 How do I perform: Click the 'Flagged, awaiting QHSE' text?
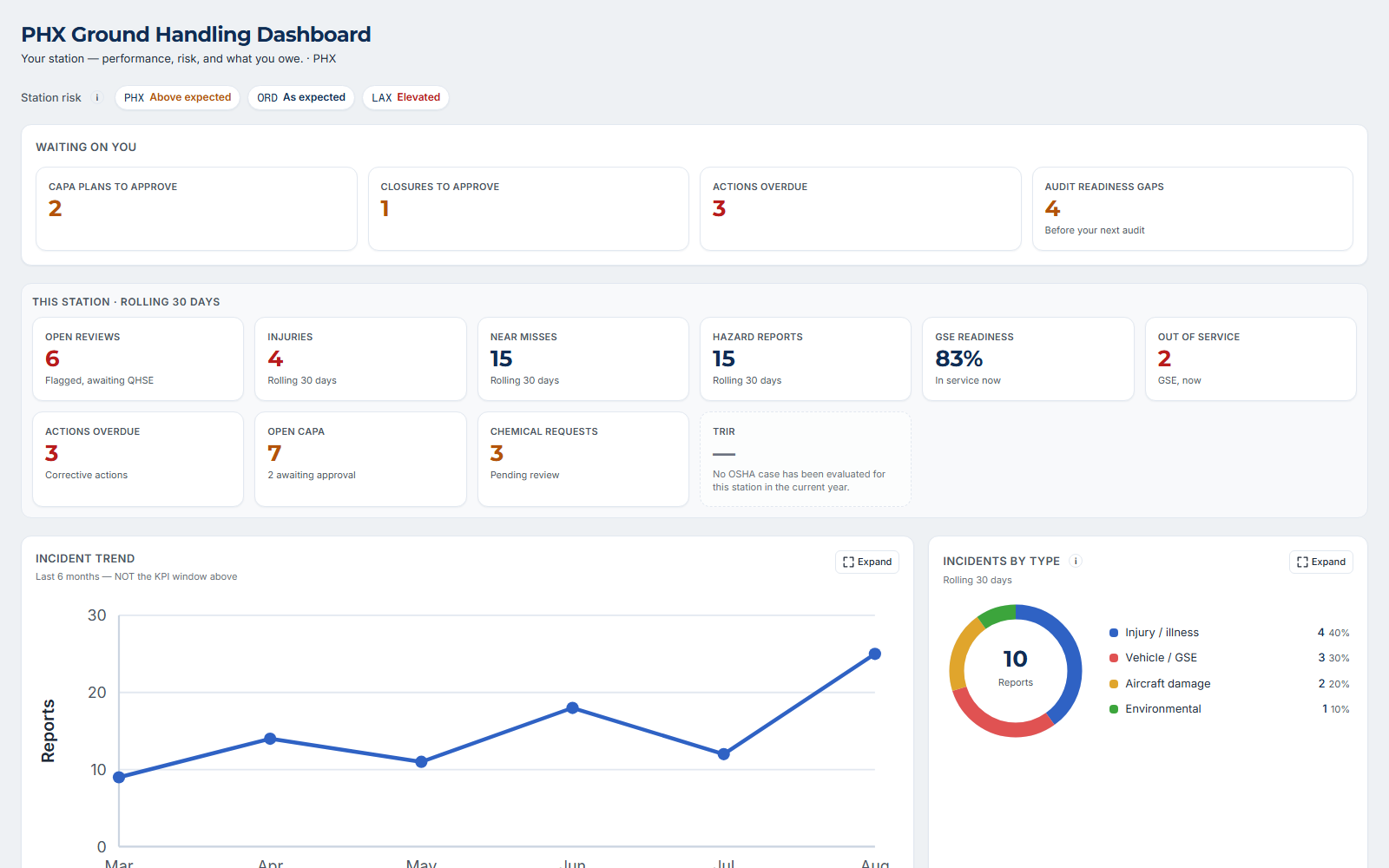click(x=99, y=380)
